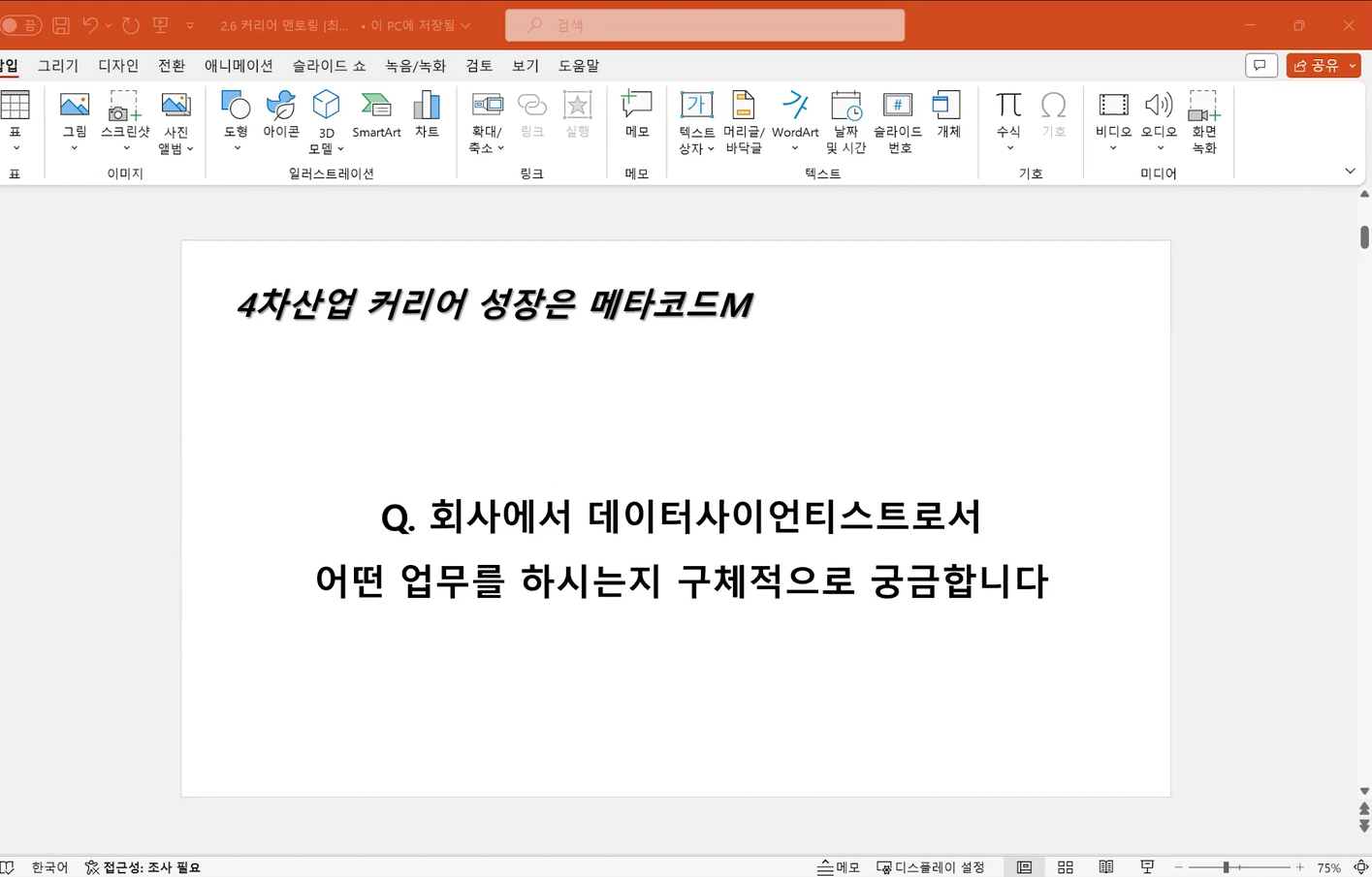The image size is (1372, 877).
Task: Open the 도움말 Help tab
Action: click(x=579, y=66)
